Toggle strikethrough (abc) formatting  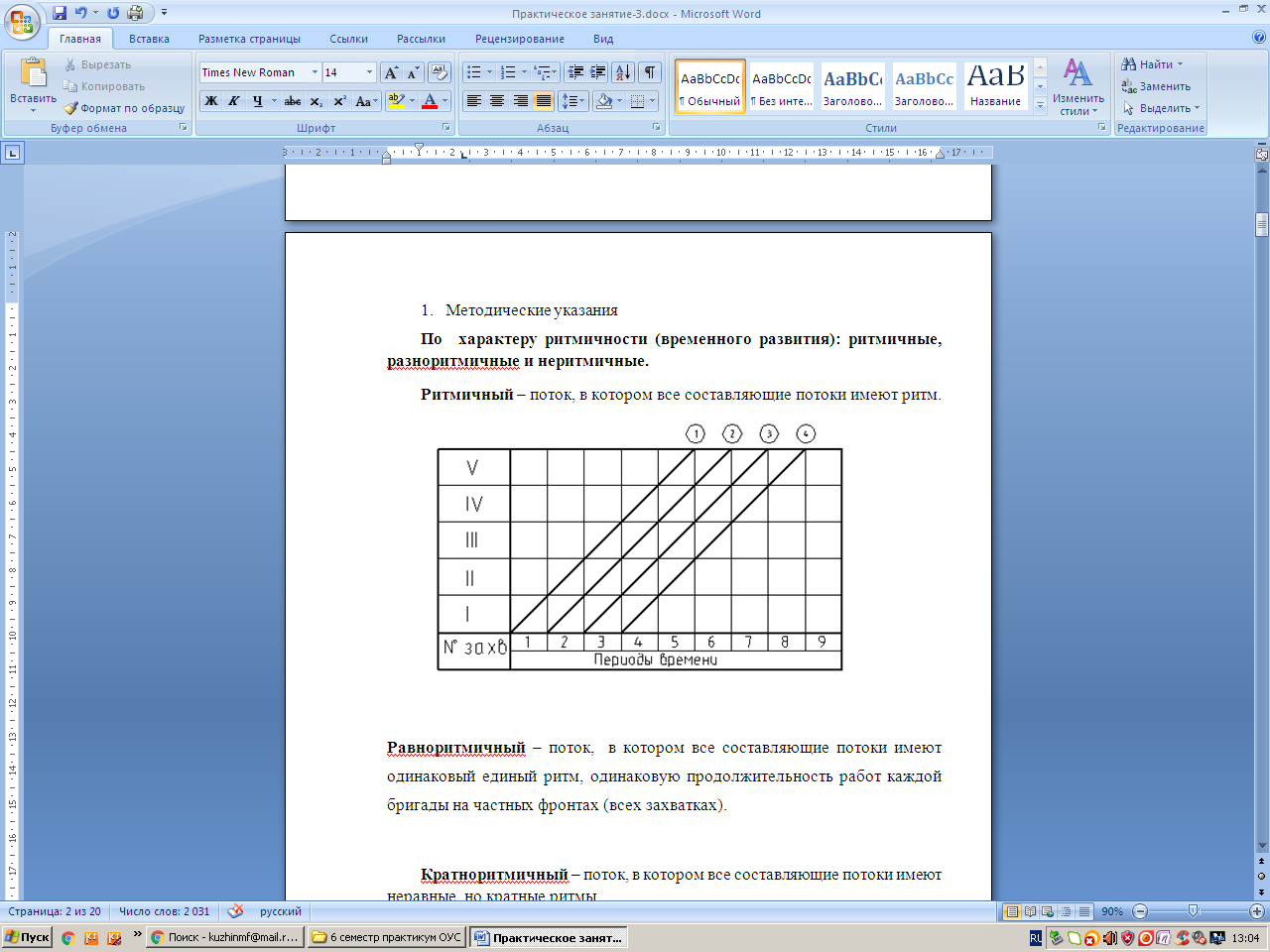click(x=293, y=101)
